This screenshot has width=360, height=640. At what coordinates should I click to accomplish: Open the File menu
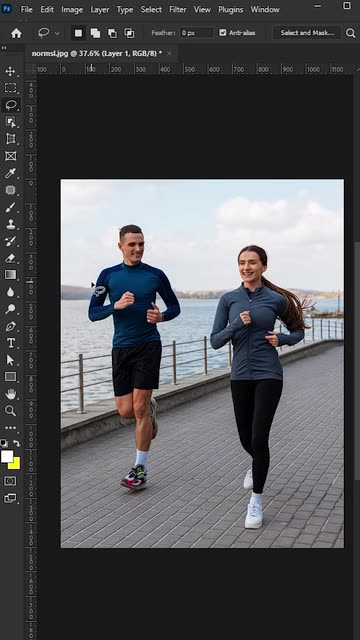[x=27, y=9]
